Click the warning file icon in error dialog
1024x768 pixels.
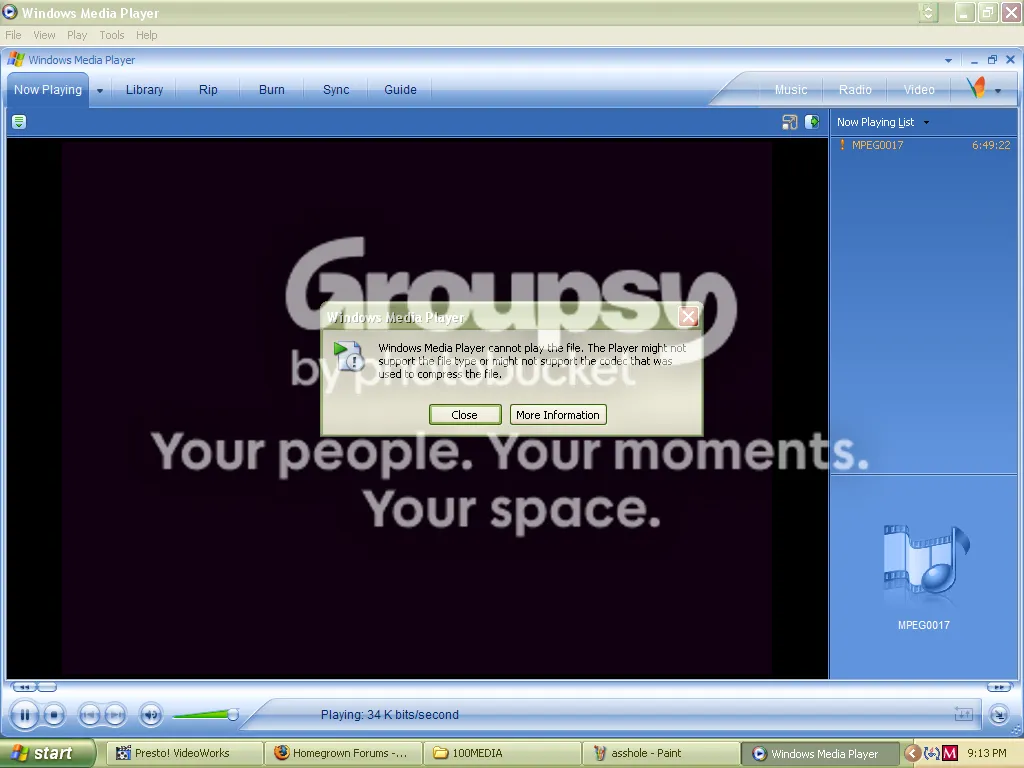click(348, 357)
